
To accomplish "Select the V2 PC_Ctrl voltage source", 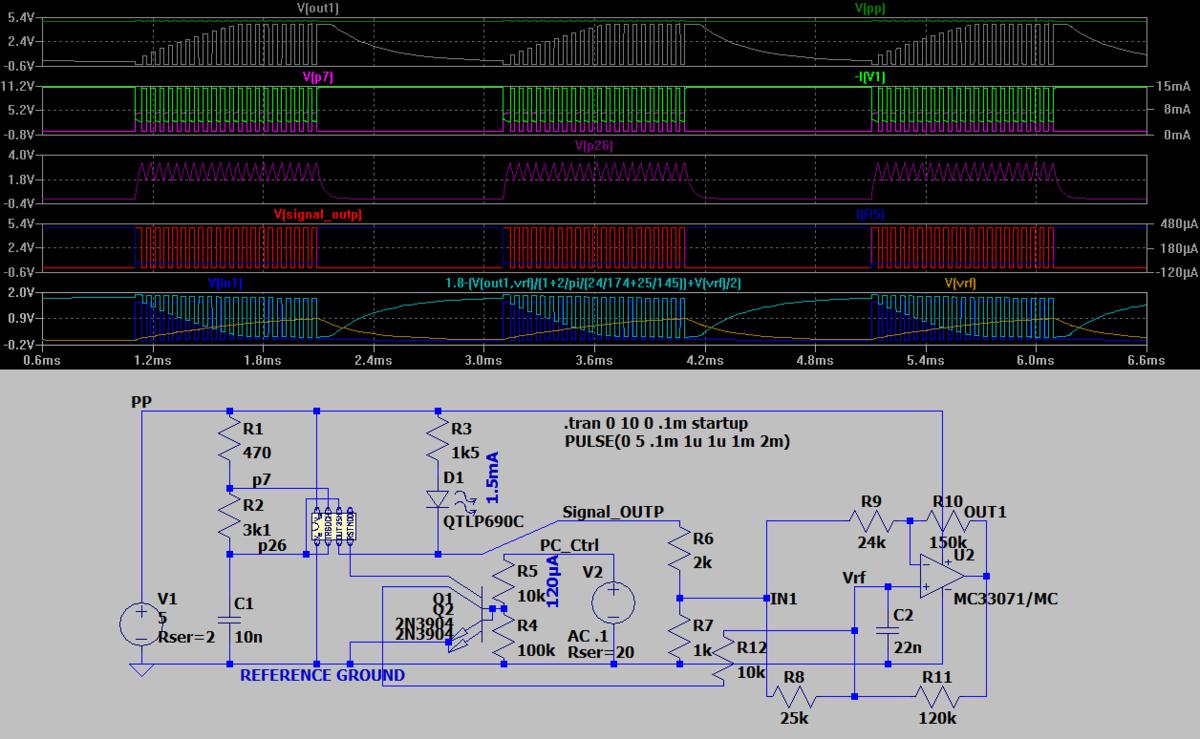I will tap(614, 603).
